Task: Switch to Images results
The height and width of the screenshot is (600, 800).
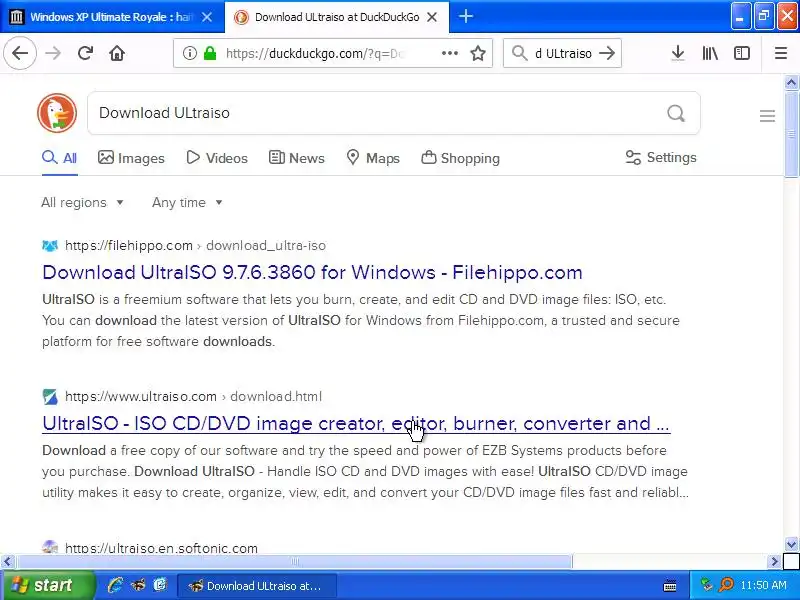Action: [131, 158]
